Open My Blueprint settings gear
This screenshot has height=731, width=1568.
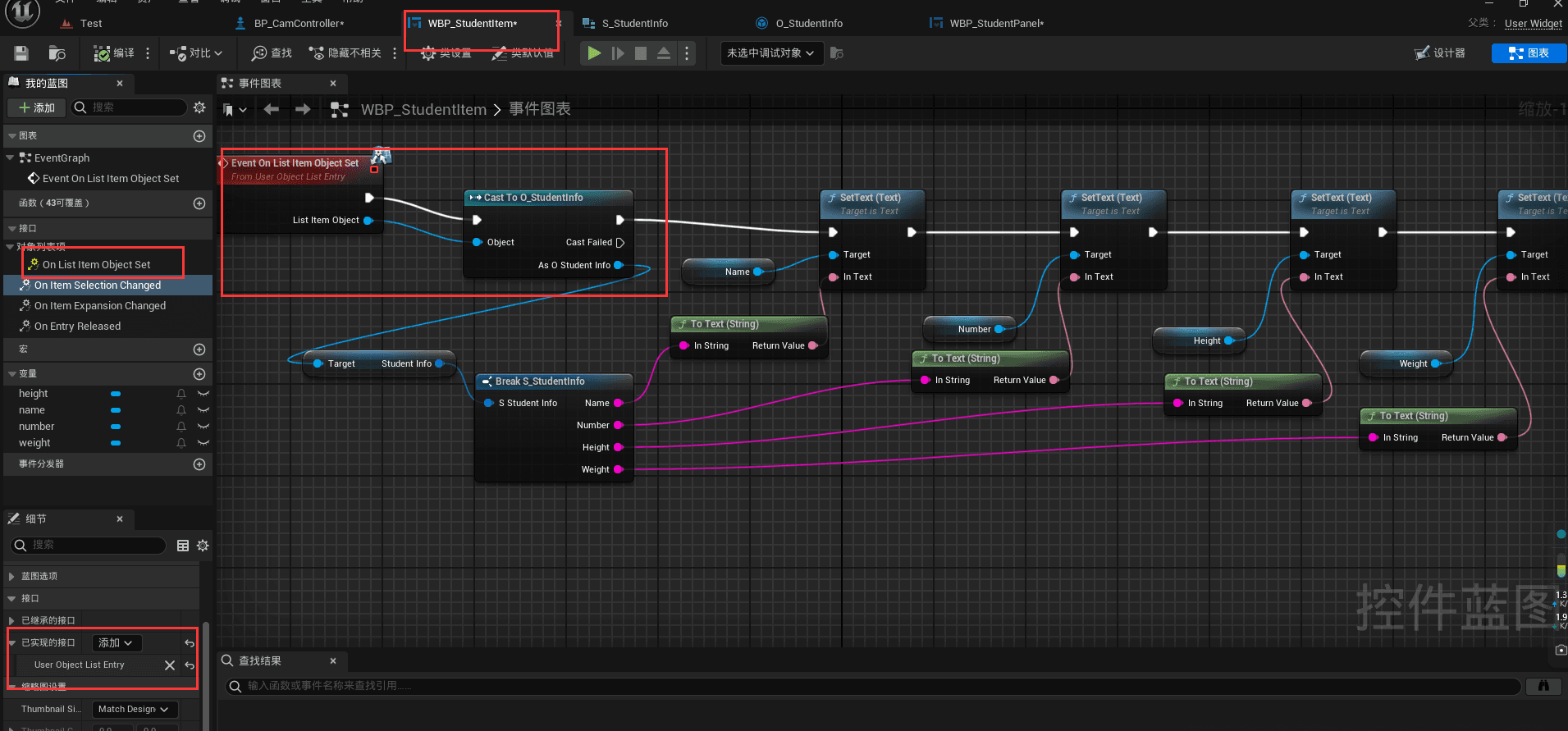pyautogui.click(x=199, y=107)
